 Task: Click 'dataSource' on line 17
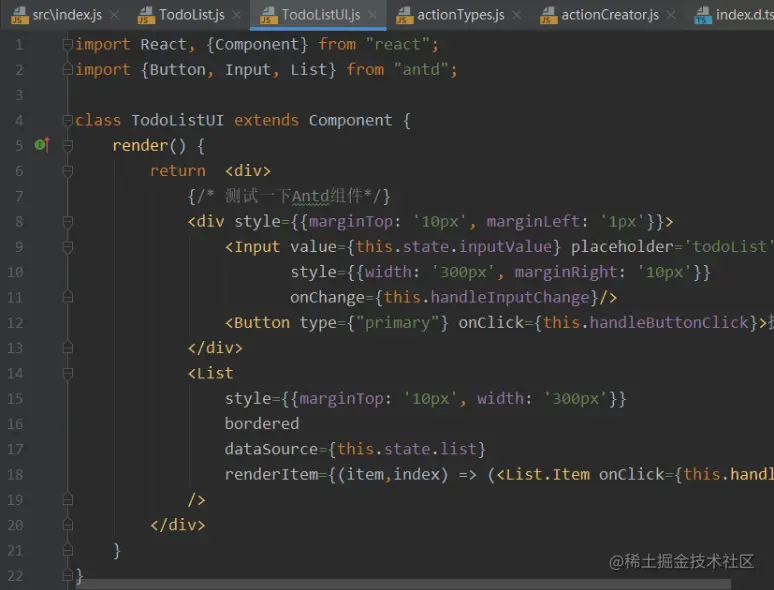point(271,449)
